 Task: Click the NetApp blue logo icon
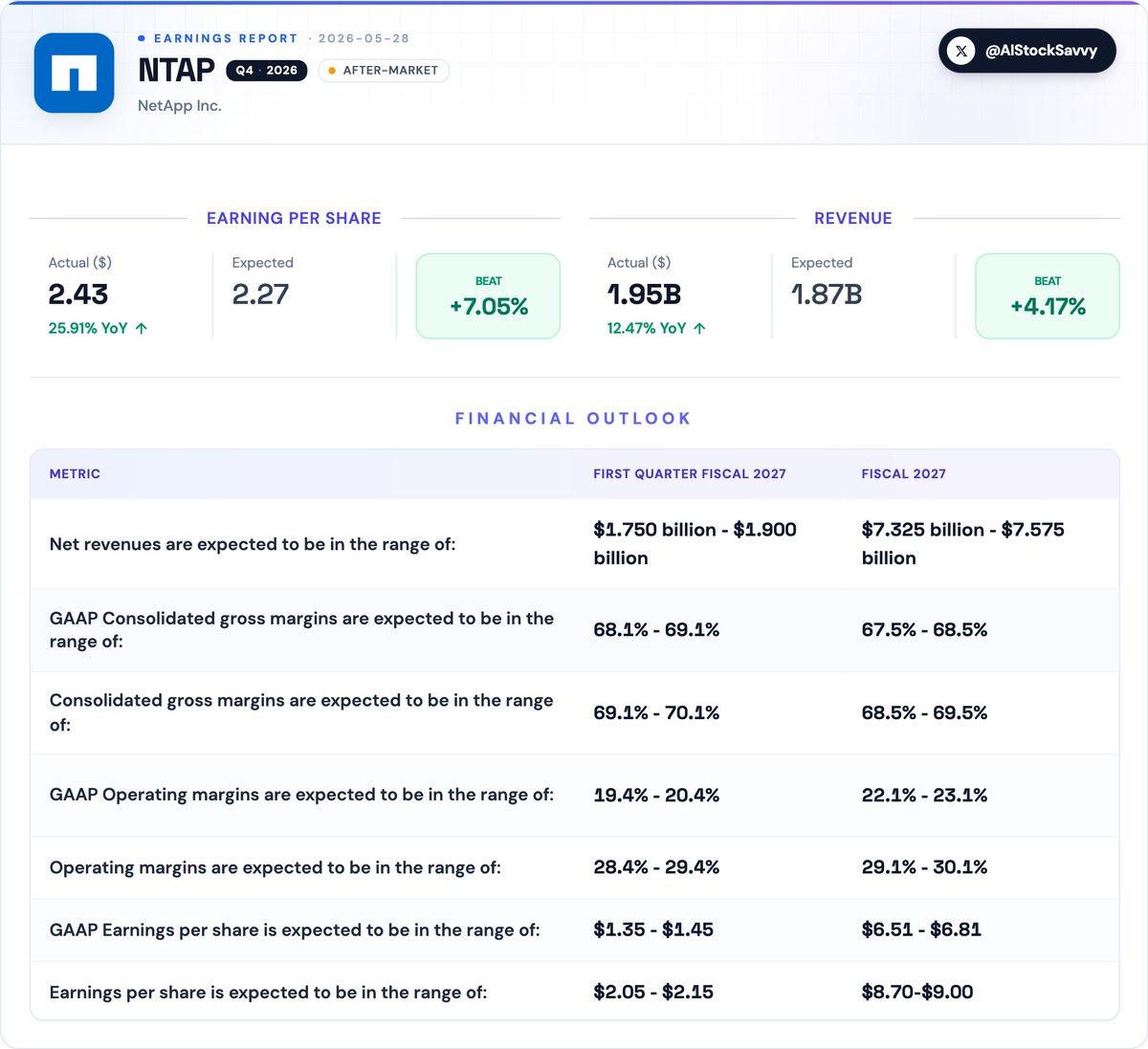pos(75,73)
